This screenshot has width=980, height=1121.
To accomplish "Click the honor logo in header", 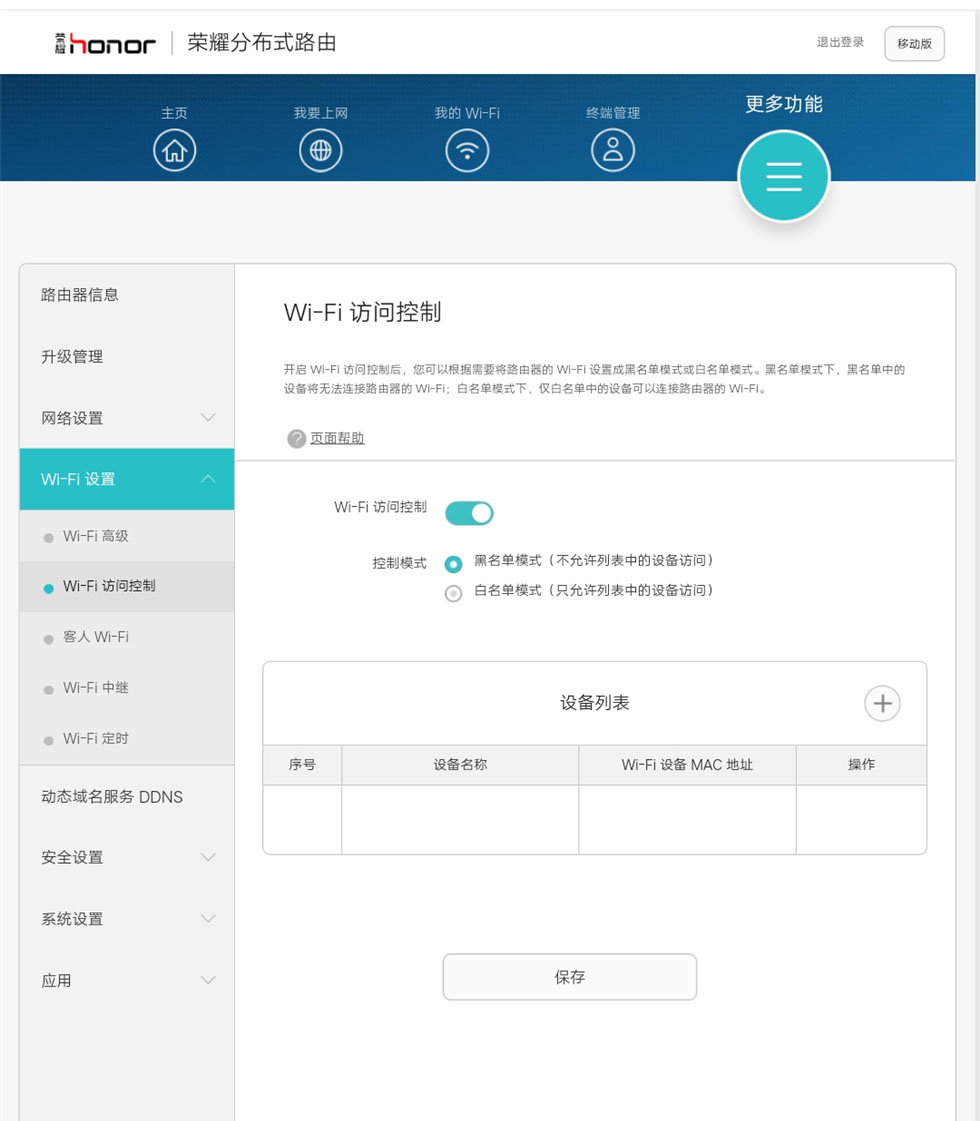I will click(x=106, y=43).
